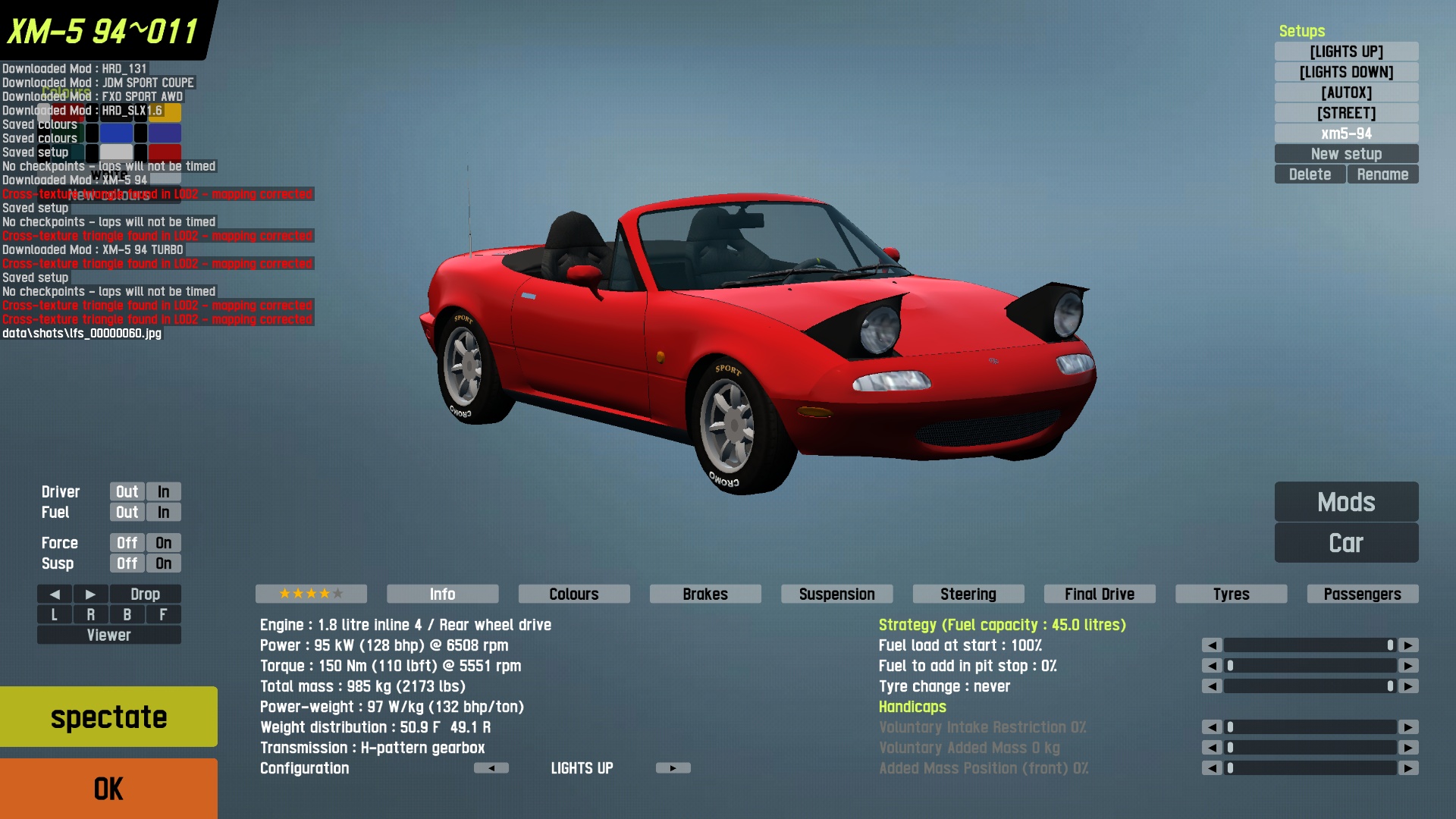Image resolution: width=1456 pixels, height=819 pixels.
Task: Click Fuel load at start slider
Action: [1310, 645]
